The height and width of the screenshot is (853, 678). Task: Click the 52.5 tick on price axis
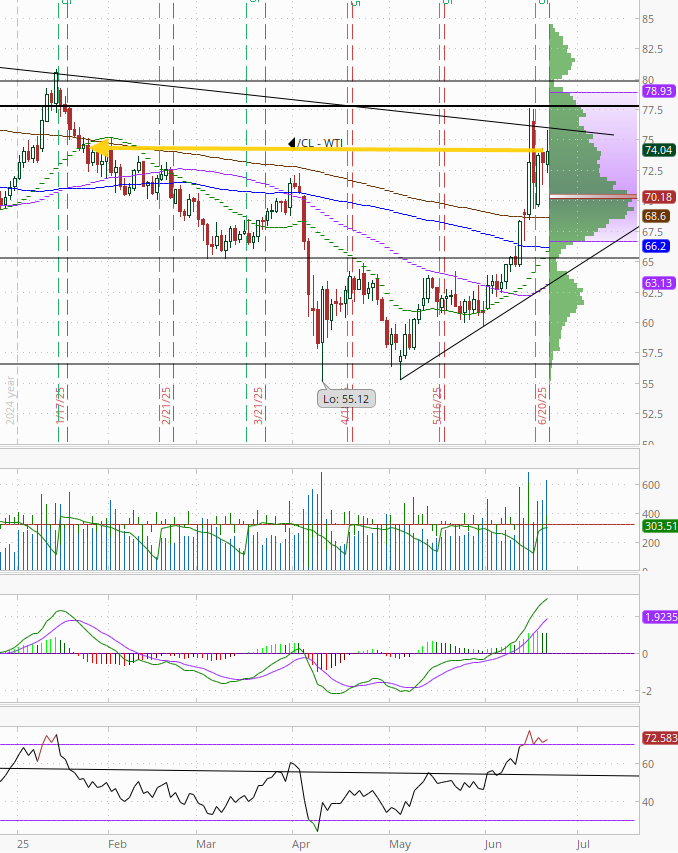pyautogui.click(x=652, y=414)
